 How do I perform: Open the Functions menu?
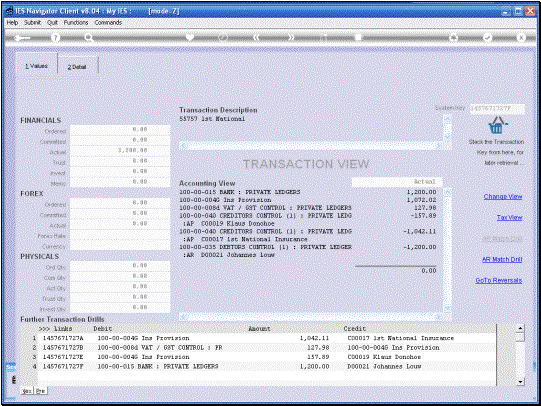[76, 22]
